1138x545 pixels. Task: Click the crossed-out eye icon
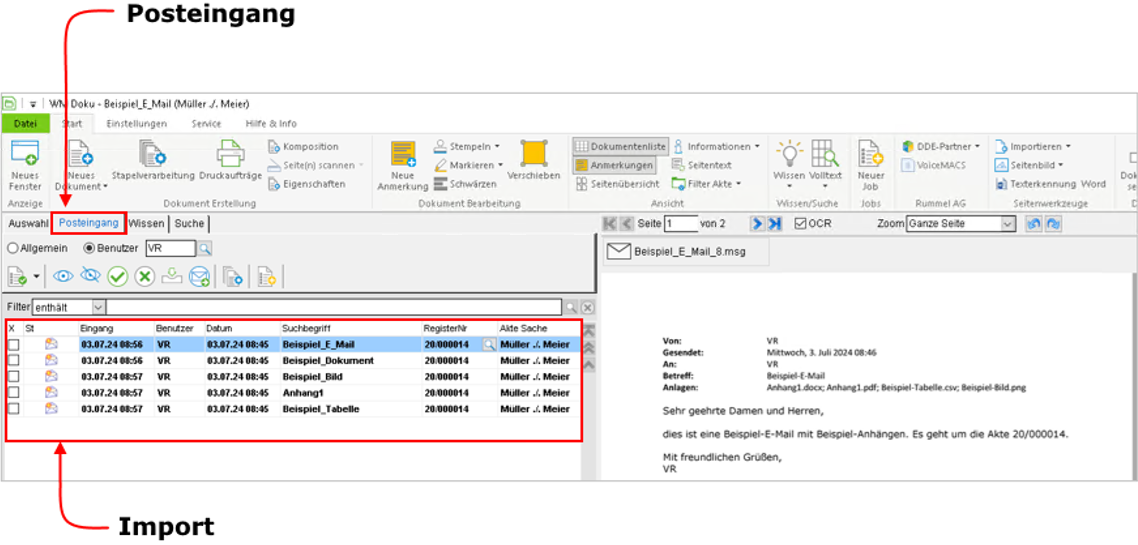pos(90,276)
